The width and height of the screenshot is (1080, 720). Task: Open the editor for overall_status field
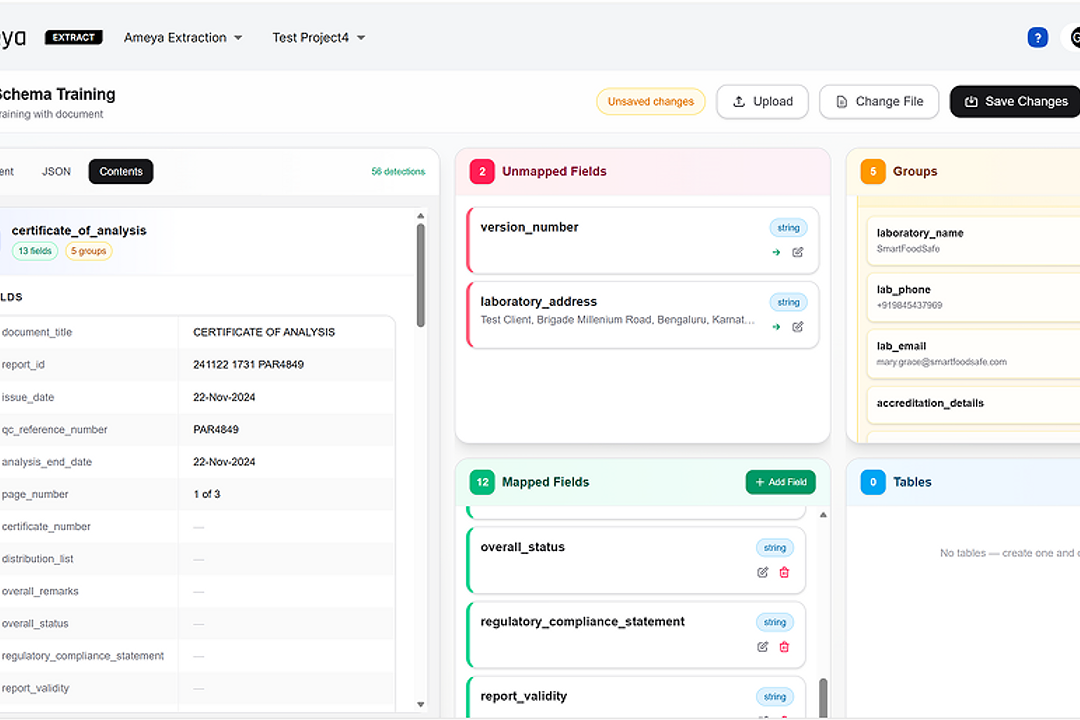(x=763, y=572)
